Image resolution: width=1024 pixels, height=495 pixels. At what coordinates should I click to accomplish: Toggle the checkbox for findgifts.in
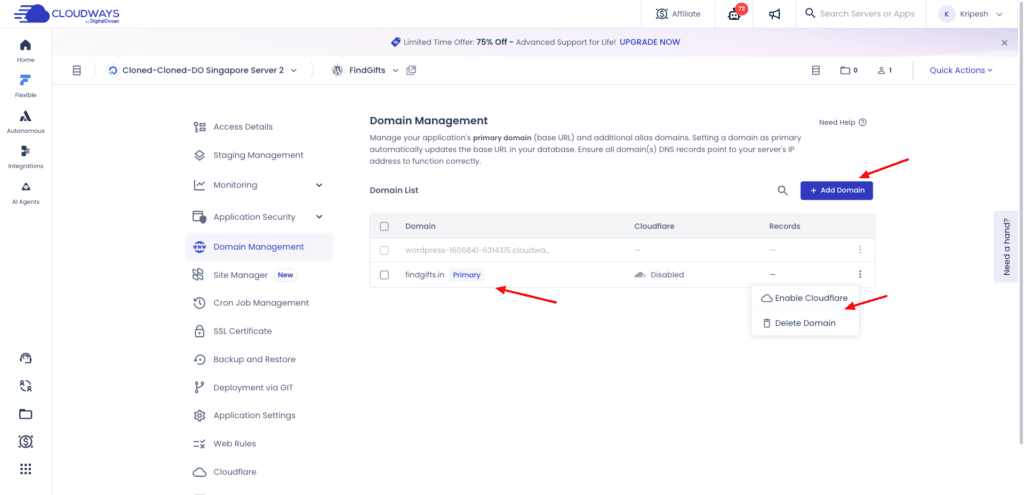pyautogui.click(x=384, y=275)
